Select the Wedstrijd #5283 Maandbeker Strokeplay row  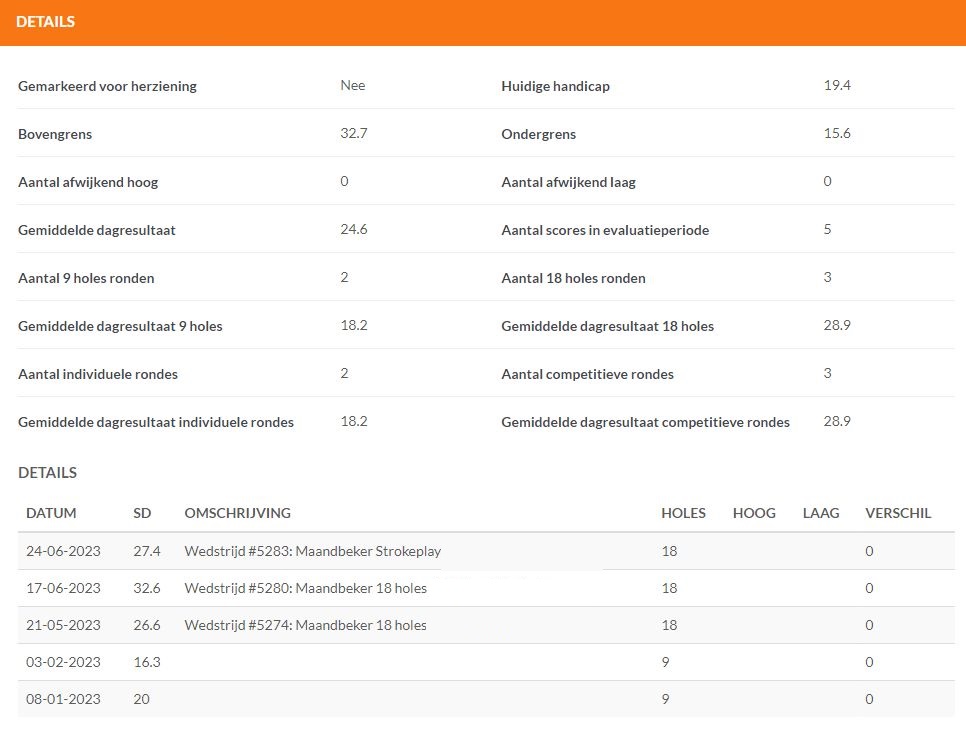pos(486,551)
